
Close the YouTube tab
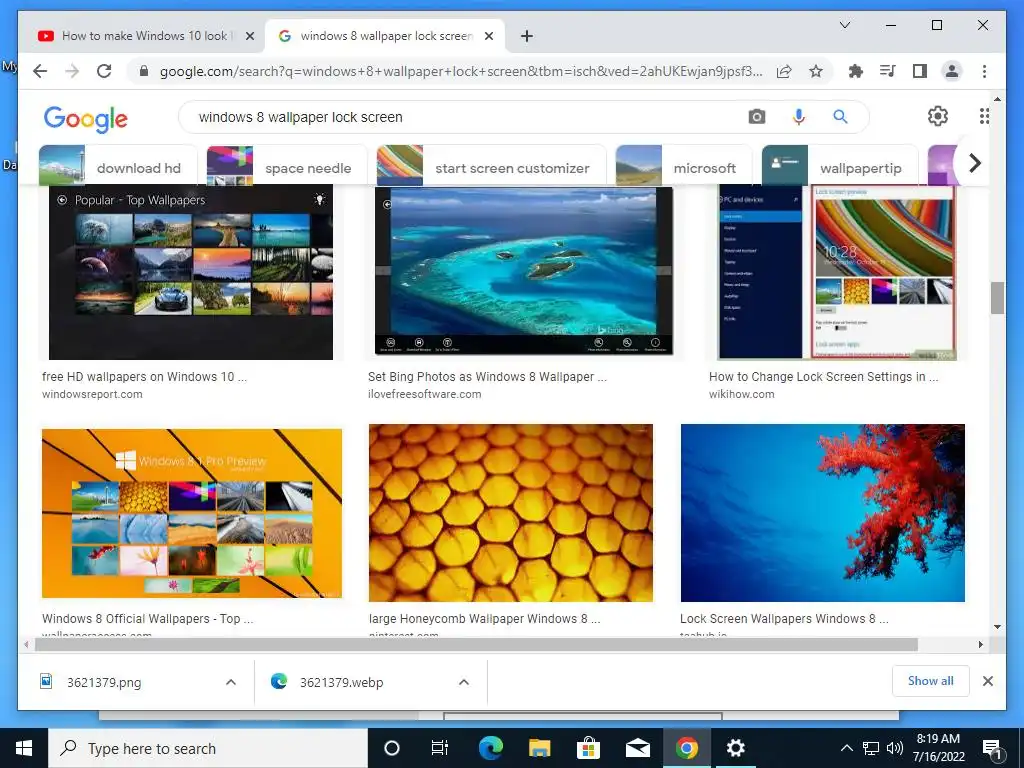[249, 36]
